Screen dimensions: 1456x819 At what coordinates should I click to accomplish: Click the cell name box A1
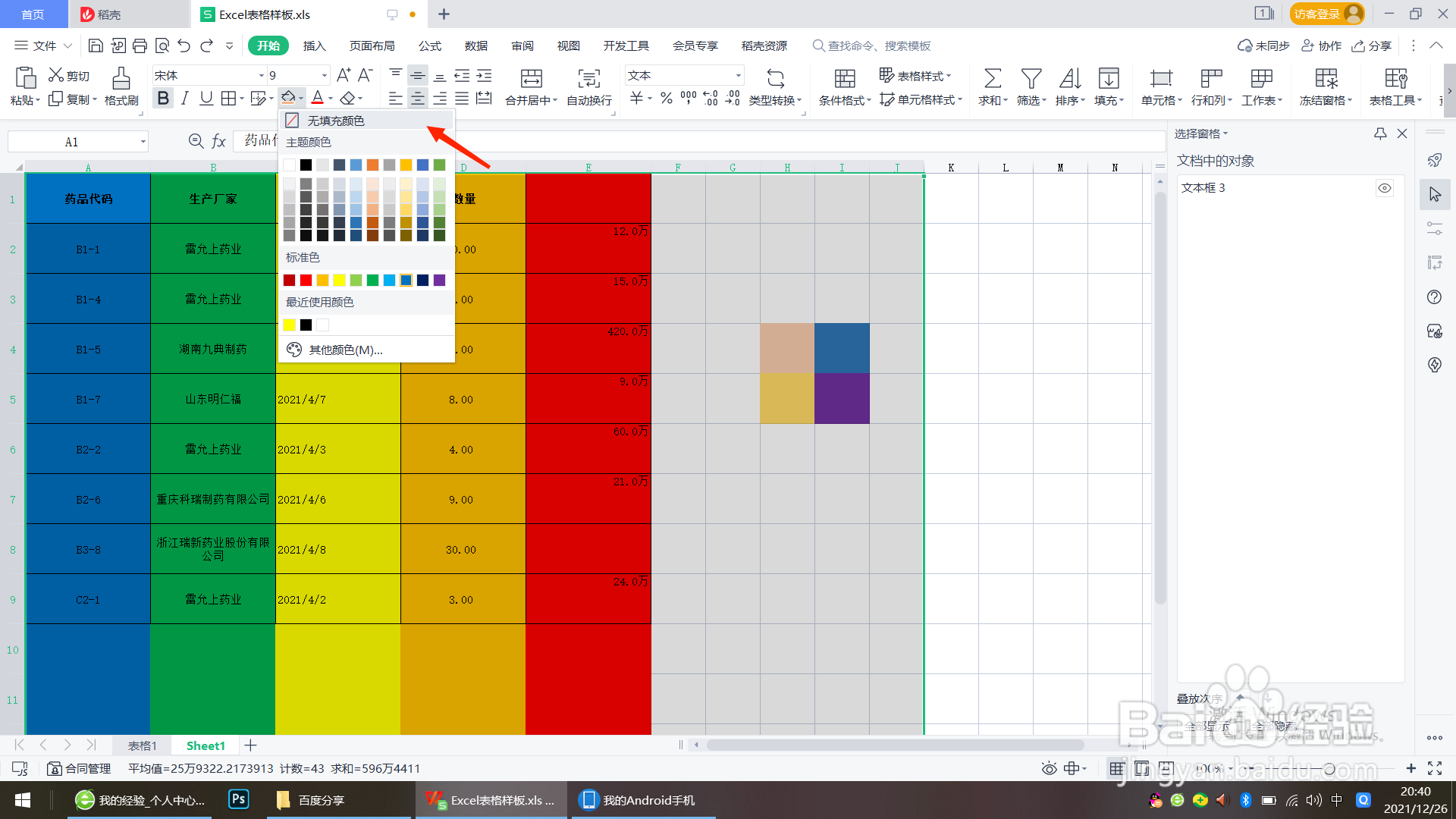click(x=72, y=142)
